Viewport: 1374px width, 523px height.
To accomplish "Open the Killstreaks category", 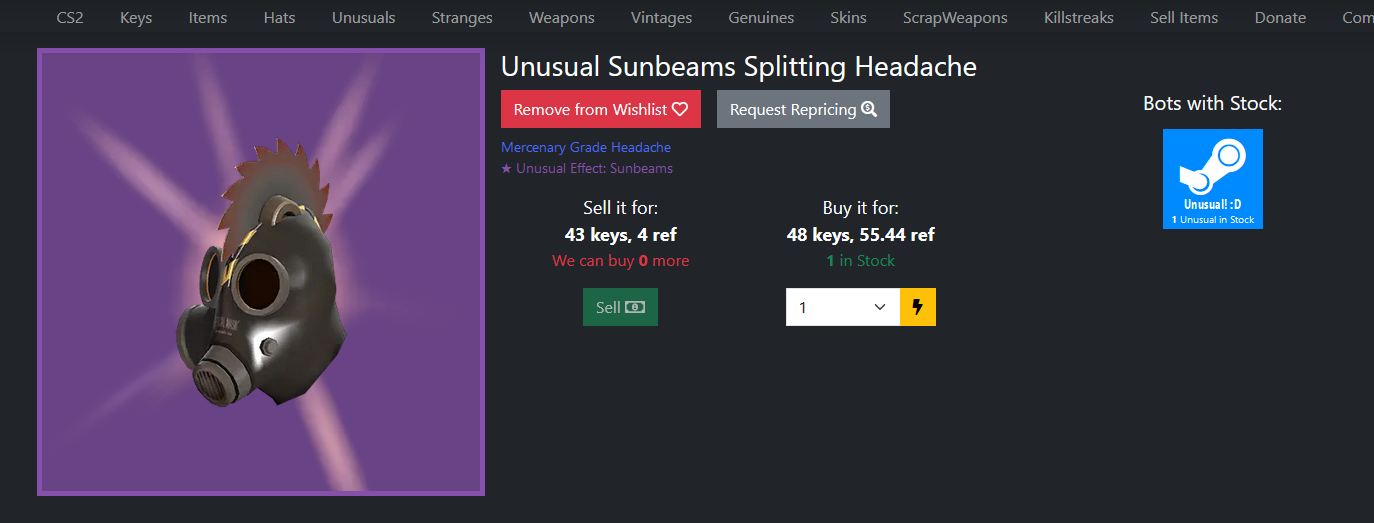I will click(x=1079, y=17).
